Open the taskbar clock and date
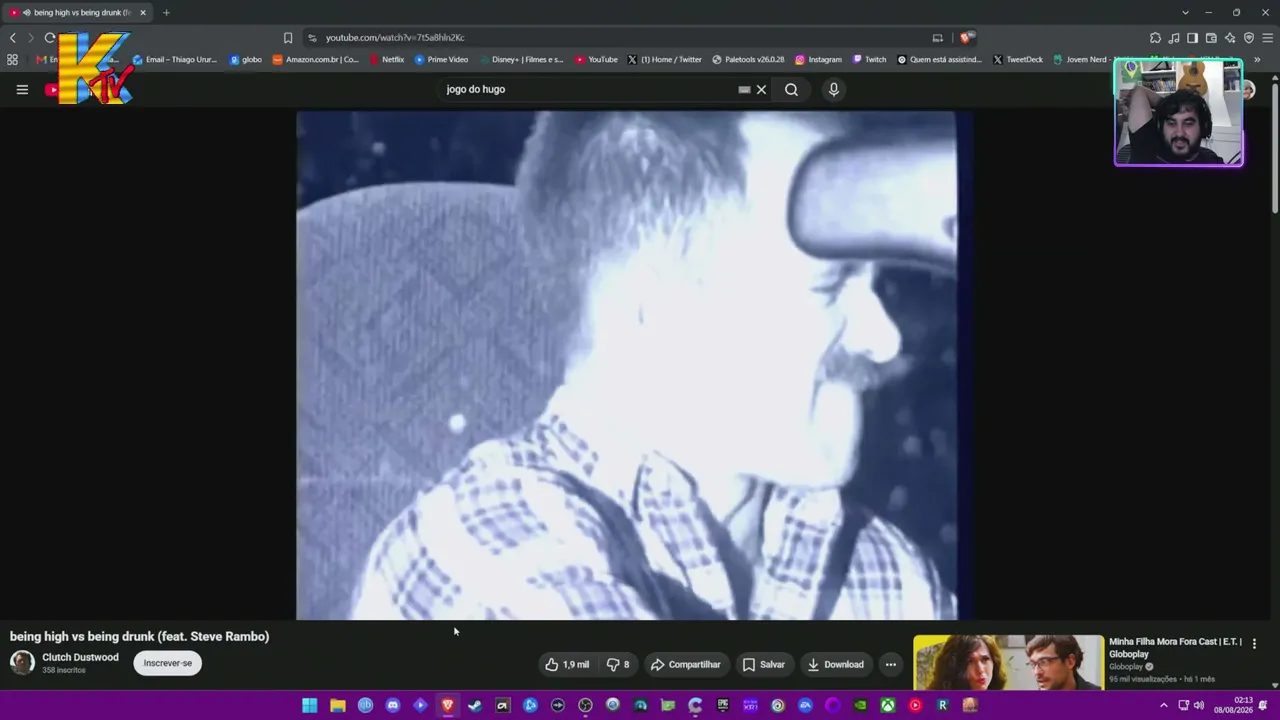The image size is (1280, 720). 1233,706
